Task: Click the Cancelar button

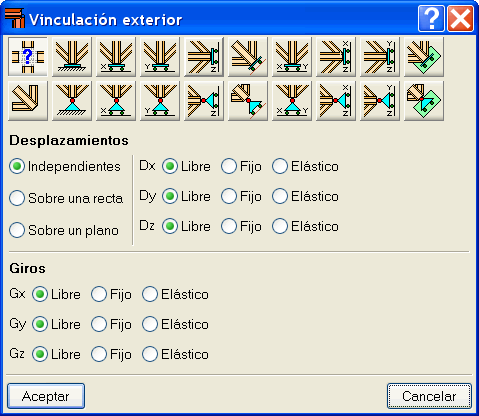Action: pos(429,396)
